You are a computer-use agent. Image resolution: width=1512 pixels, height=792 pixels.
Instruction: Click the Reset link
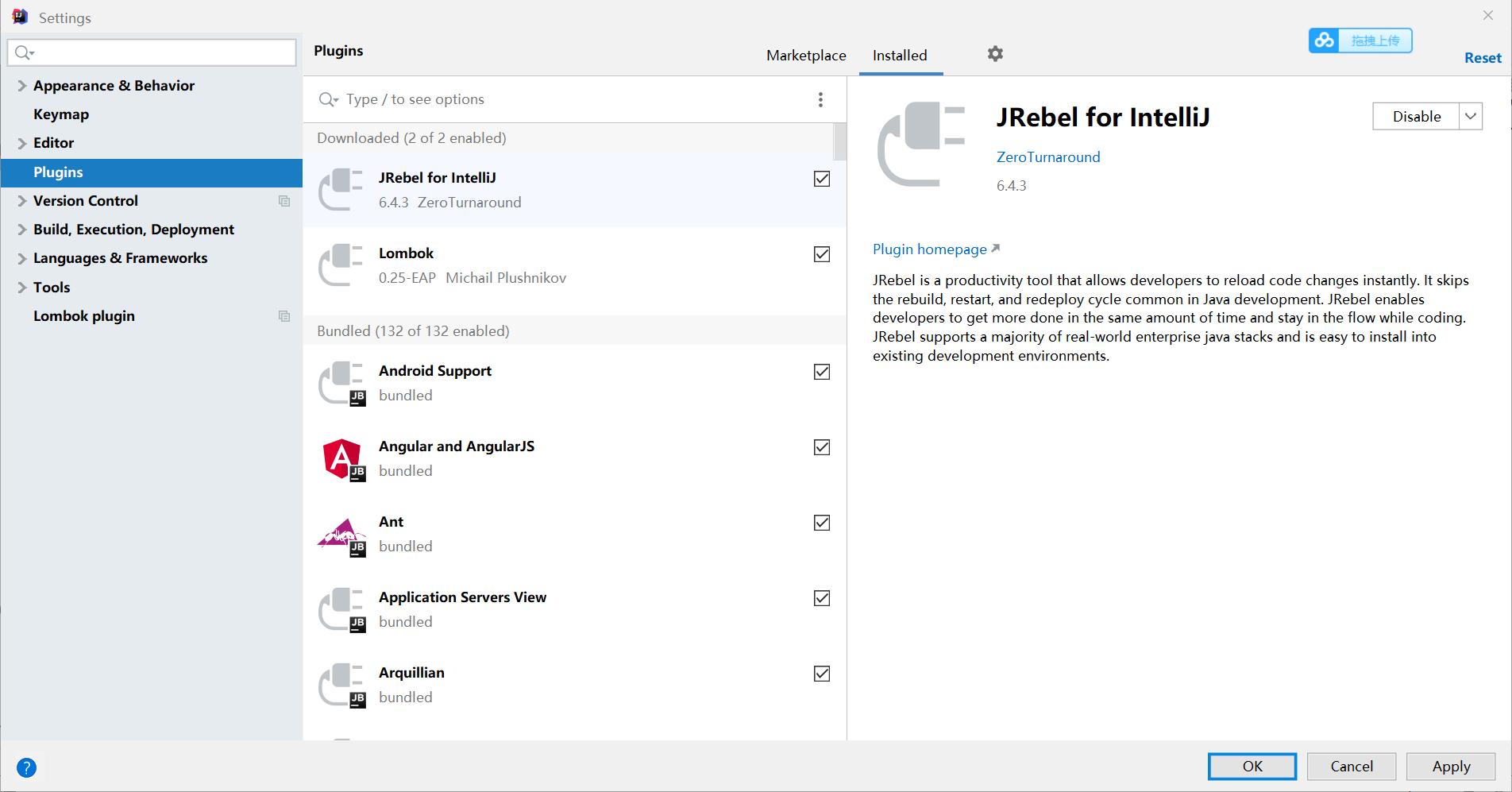(x=1483, y=58)
